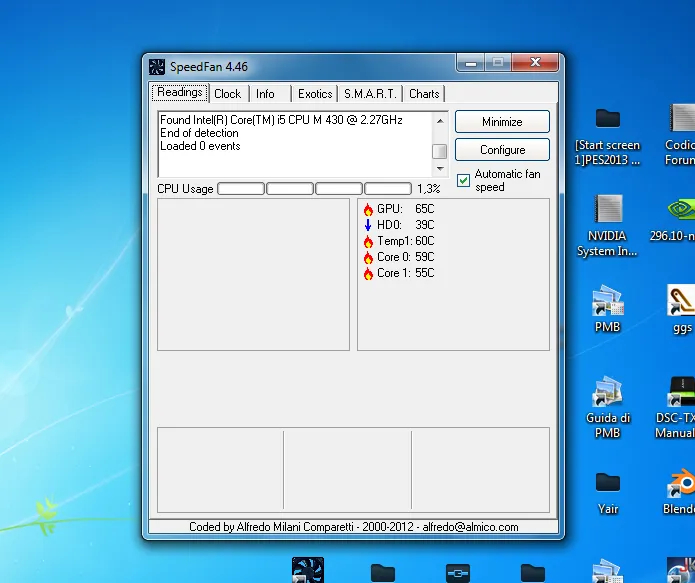Close the SpeedFan window
This screenshot has width=695, height=583.
(535, 63)
